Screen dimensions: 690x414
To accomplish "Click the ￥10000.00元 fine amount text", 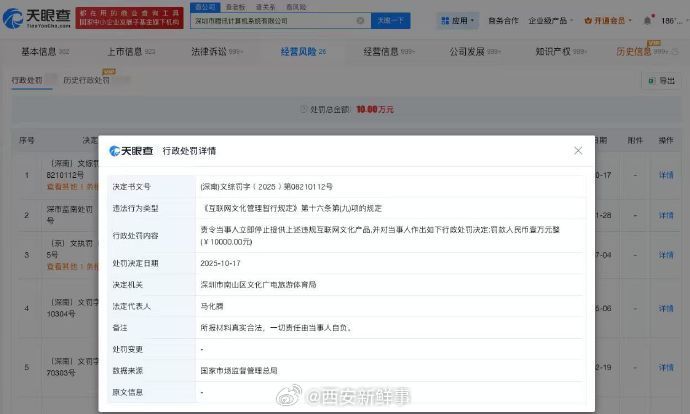I will pos(226,242).
